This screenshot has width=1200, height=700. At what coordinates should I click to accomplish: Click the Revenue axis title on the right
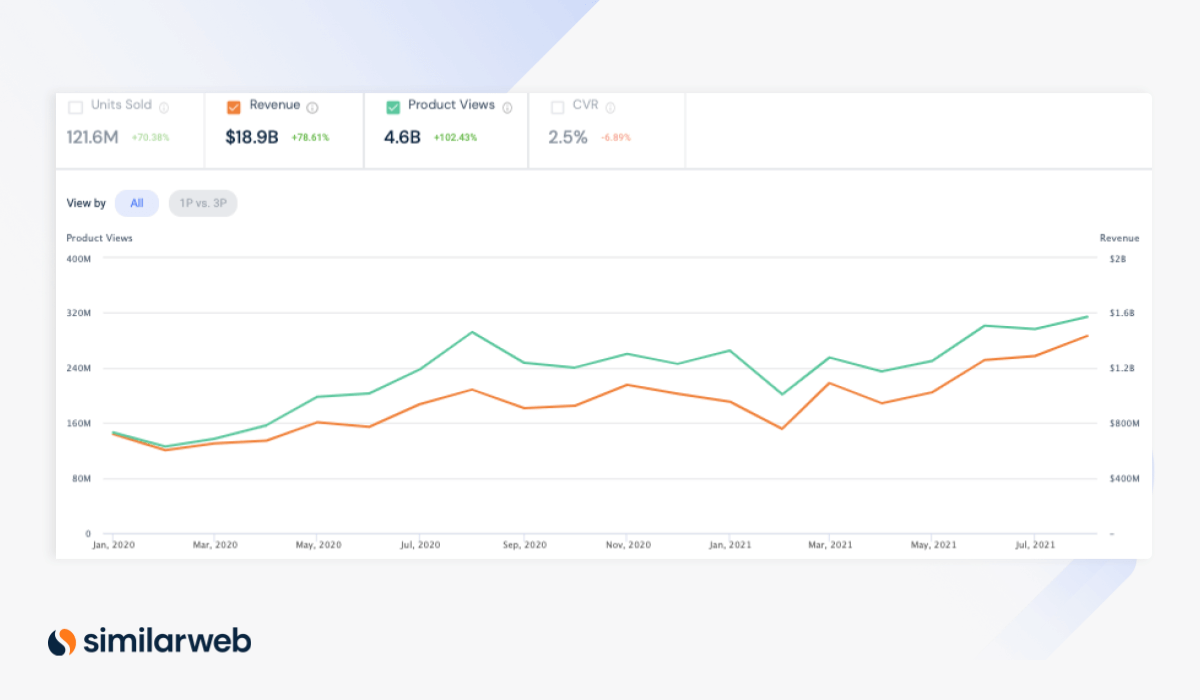pyautogui.click(x=1119, y=238)
